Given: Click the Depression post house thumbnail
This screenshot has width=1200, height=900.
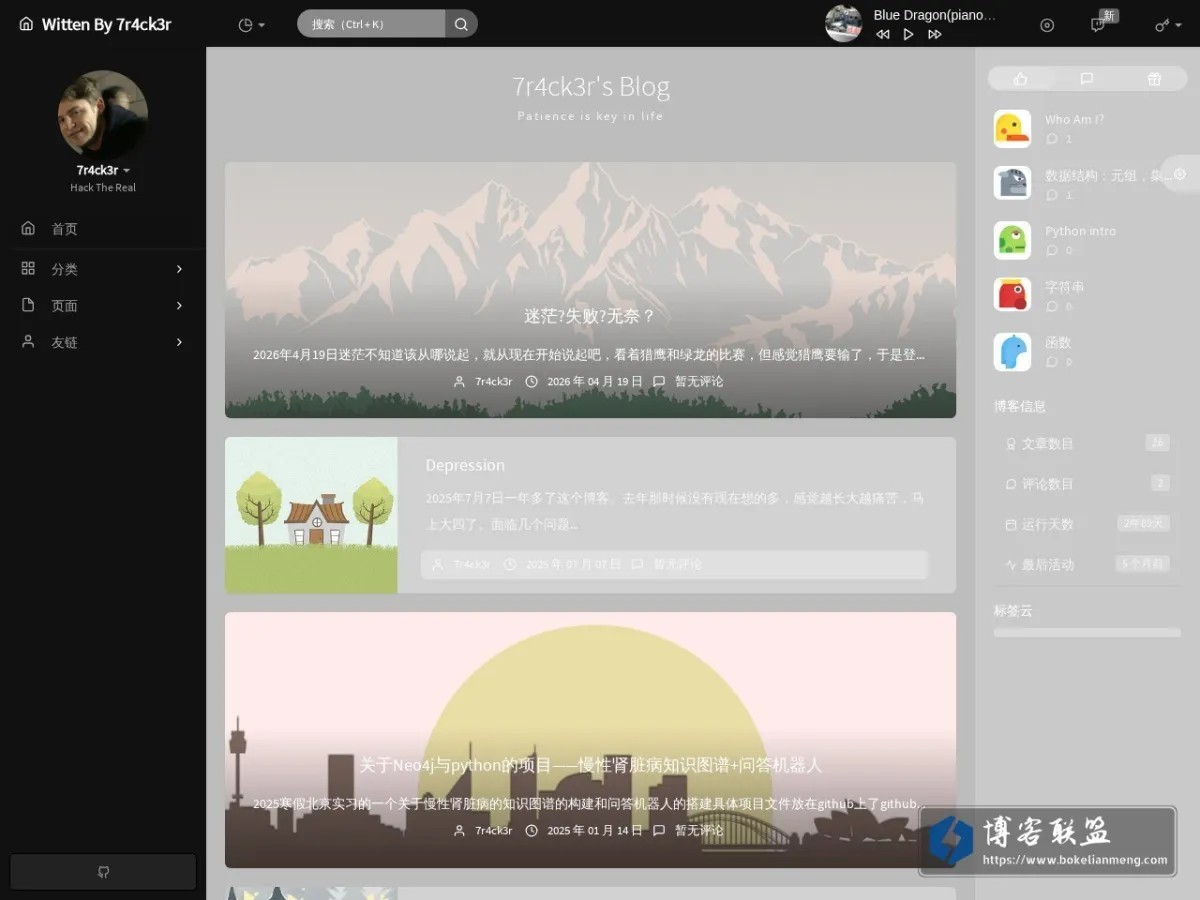Looking at the screenshot, I should 311,515.
